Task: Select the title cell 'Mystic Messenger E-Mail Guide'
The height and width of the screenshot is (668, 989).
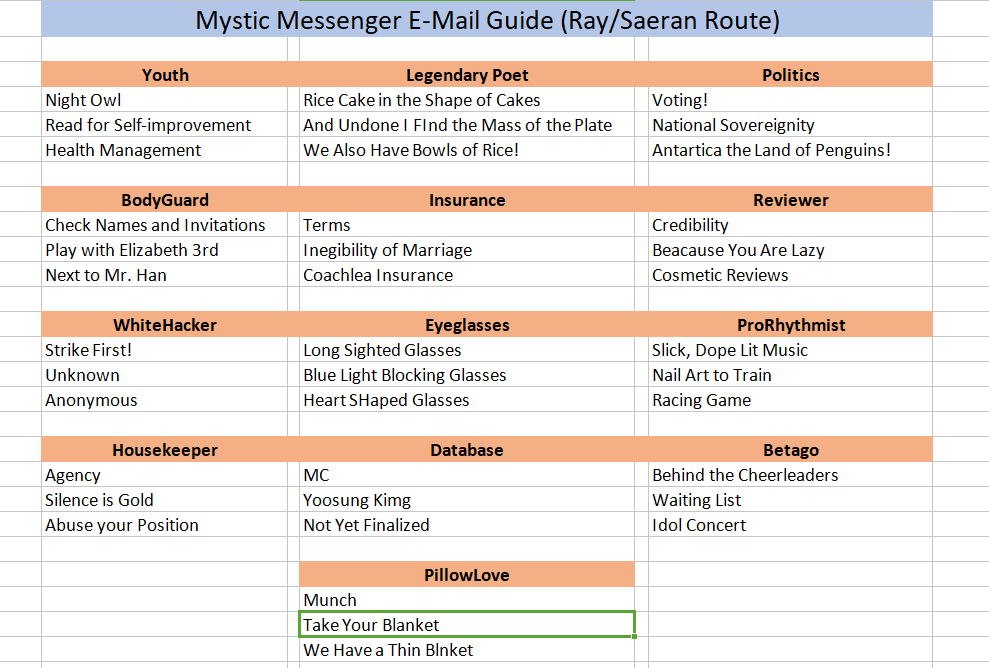Action: coord(487,19)
